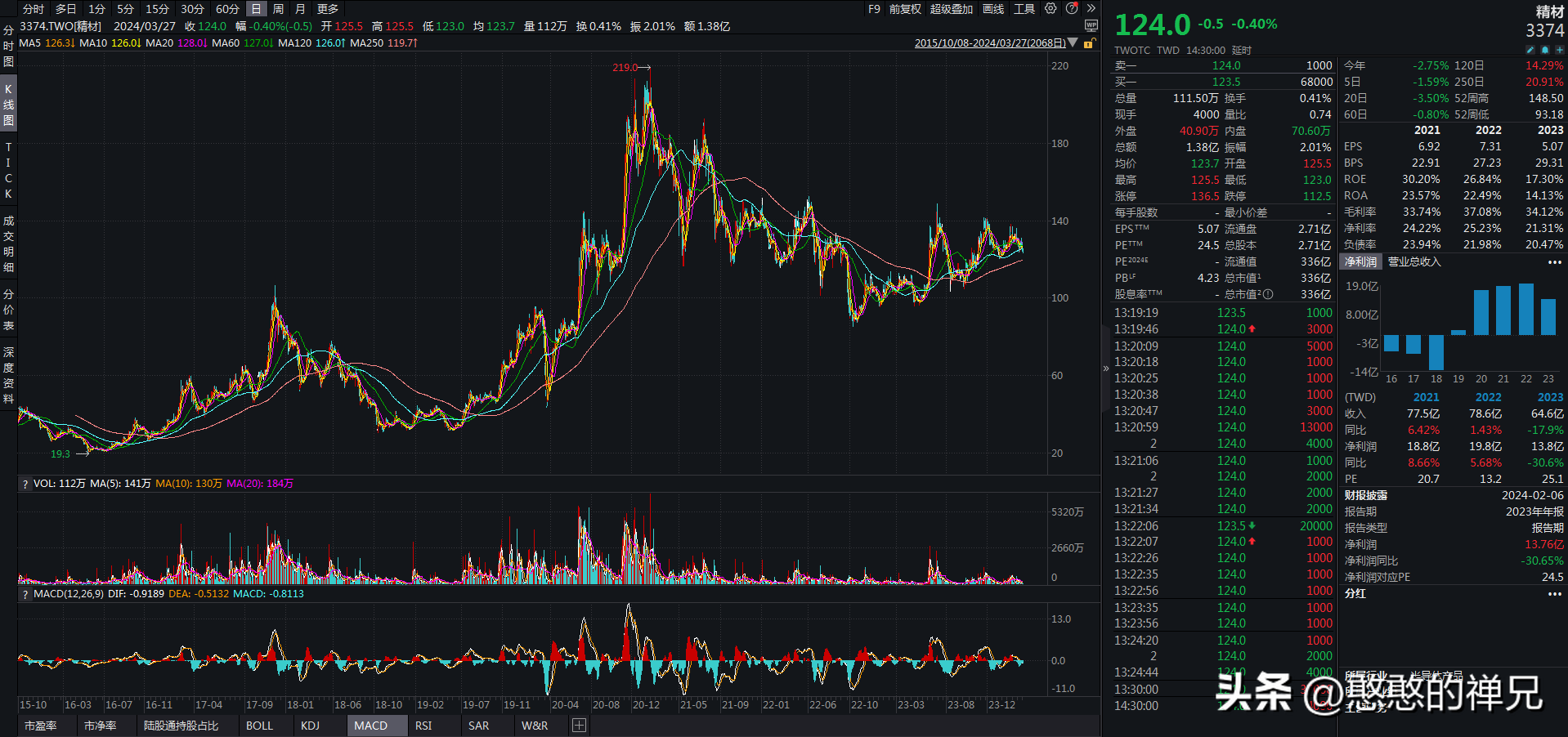The image size is (1568, 737).
Task: Open the 营业总收入 revenue chart tab
Action: pos(1414,262)
